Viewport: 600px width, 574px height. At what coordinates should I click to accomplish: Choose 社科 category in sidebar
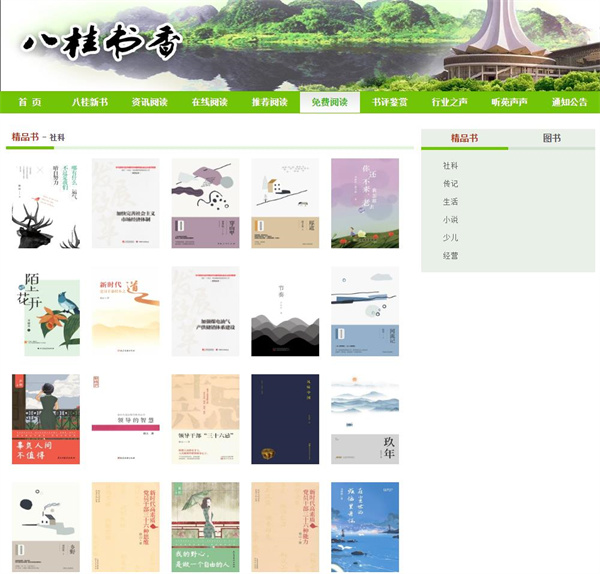450,166
